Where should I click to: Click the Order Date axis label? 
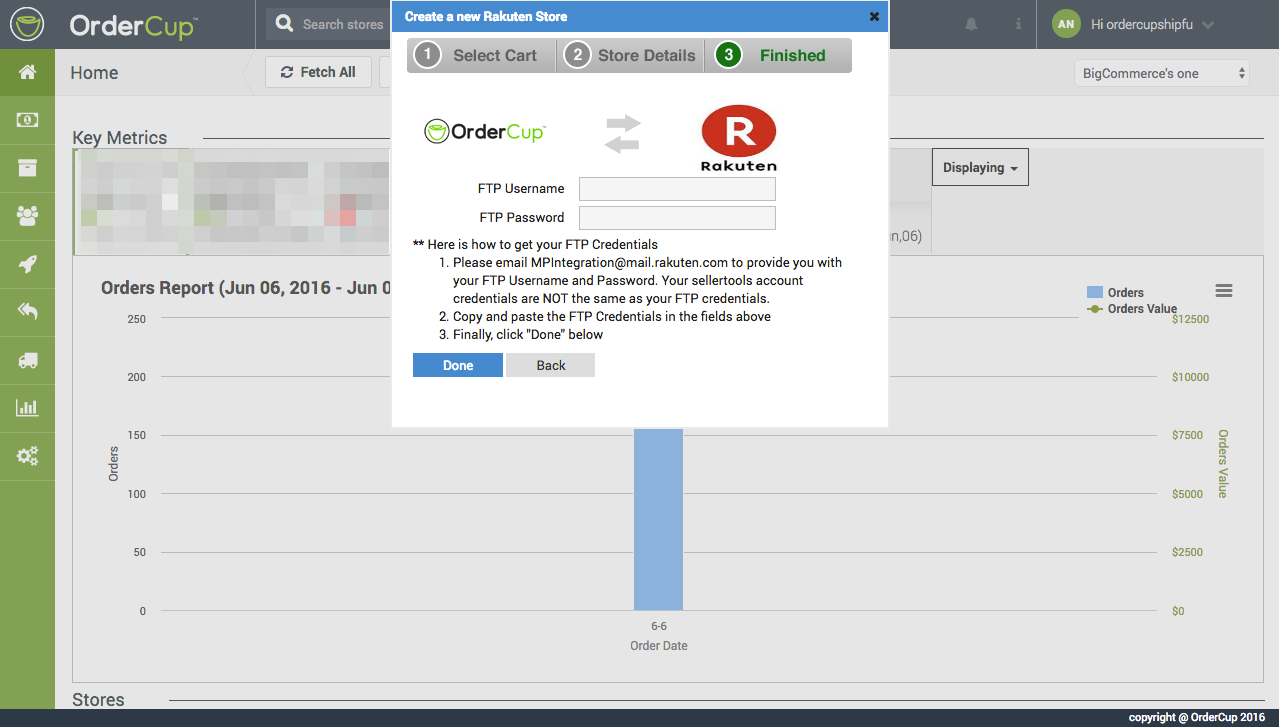(x=659, y=645)
